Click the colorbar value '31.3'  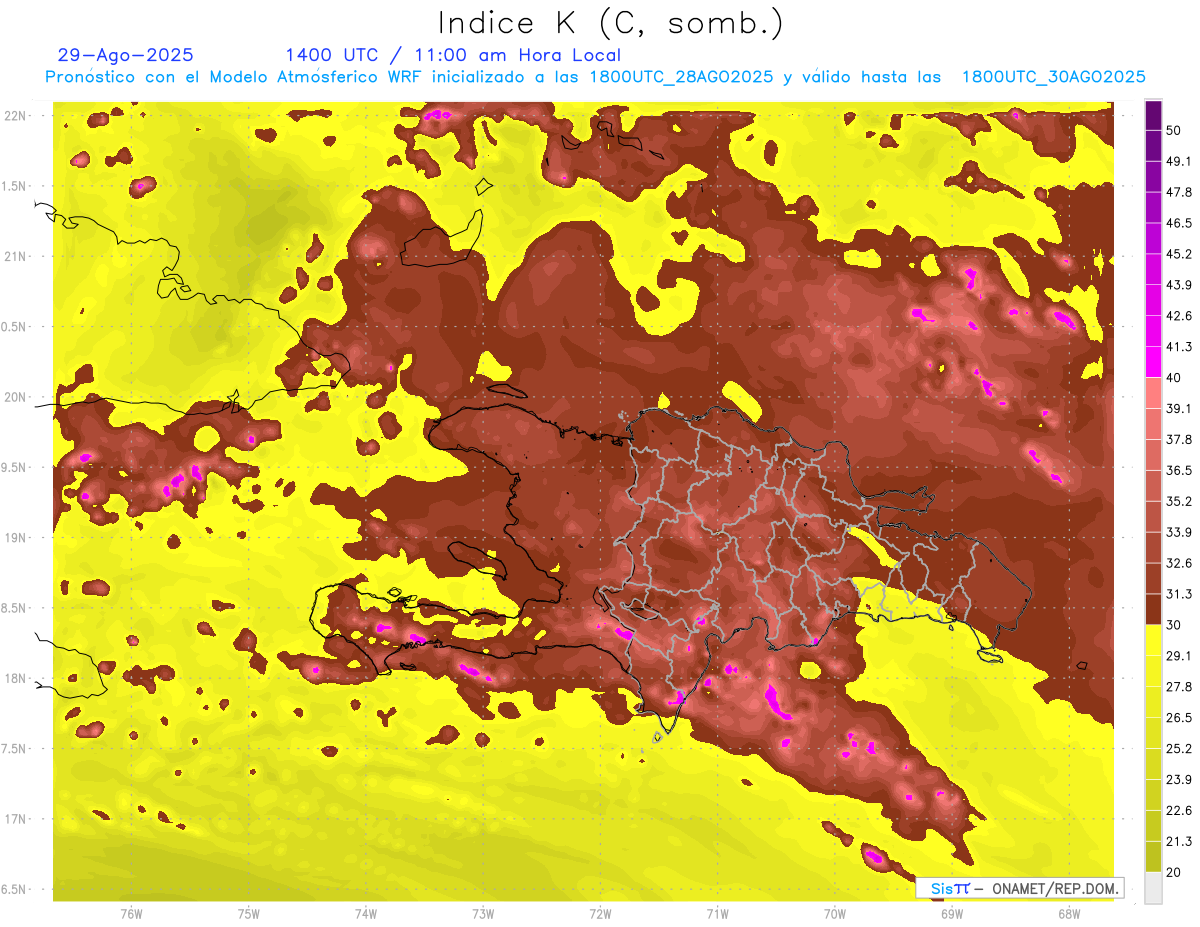click(1178, 594)
